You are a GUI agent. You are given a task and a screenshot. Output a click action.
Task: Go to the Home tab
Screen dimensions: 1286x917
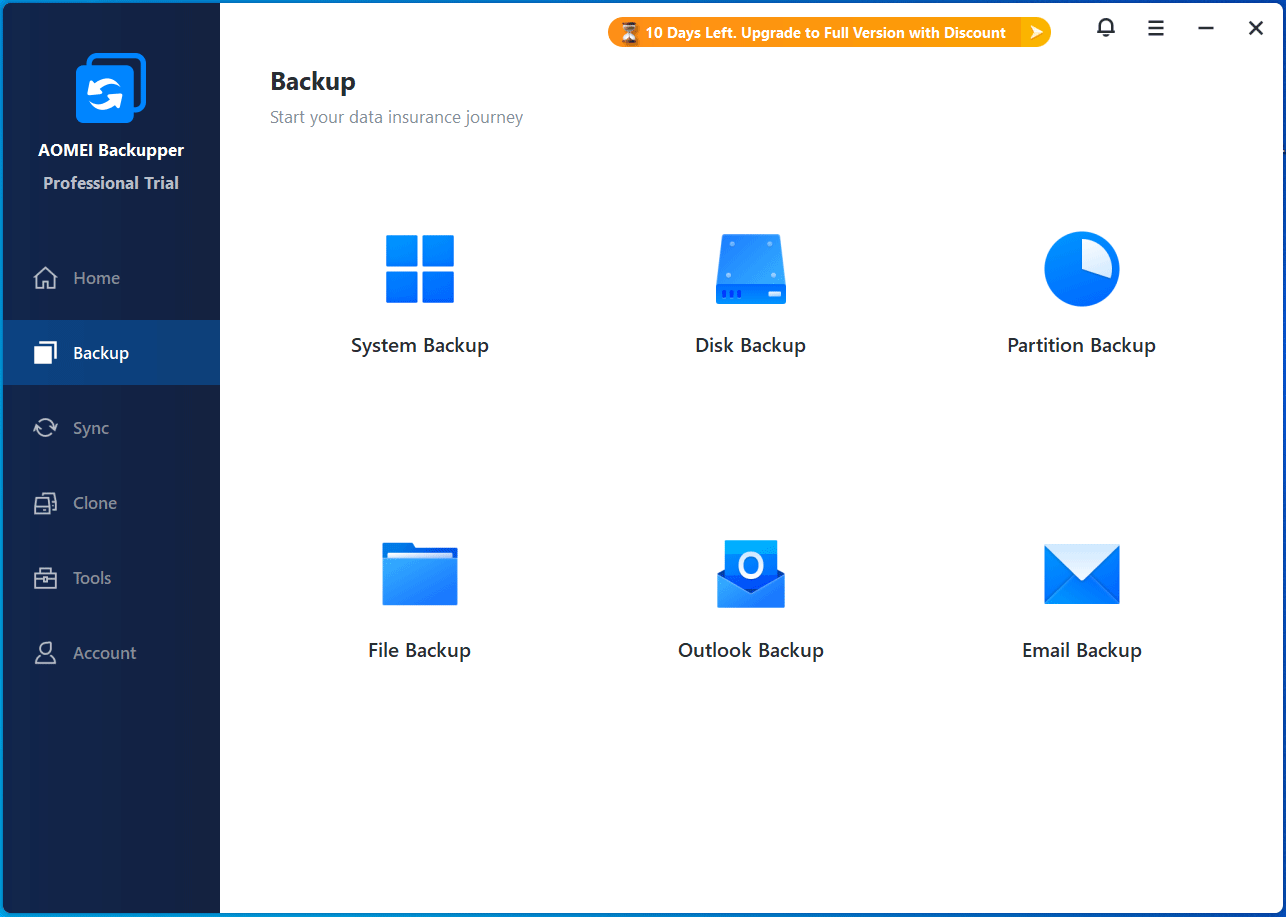[110, 278]
